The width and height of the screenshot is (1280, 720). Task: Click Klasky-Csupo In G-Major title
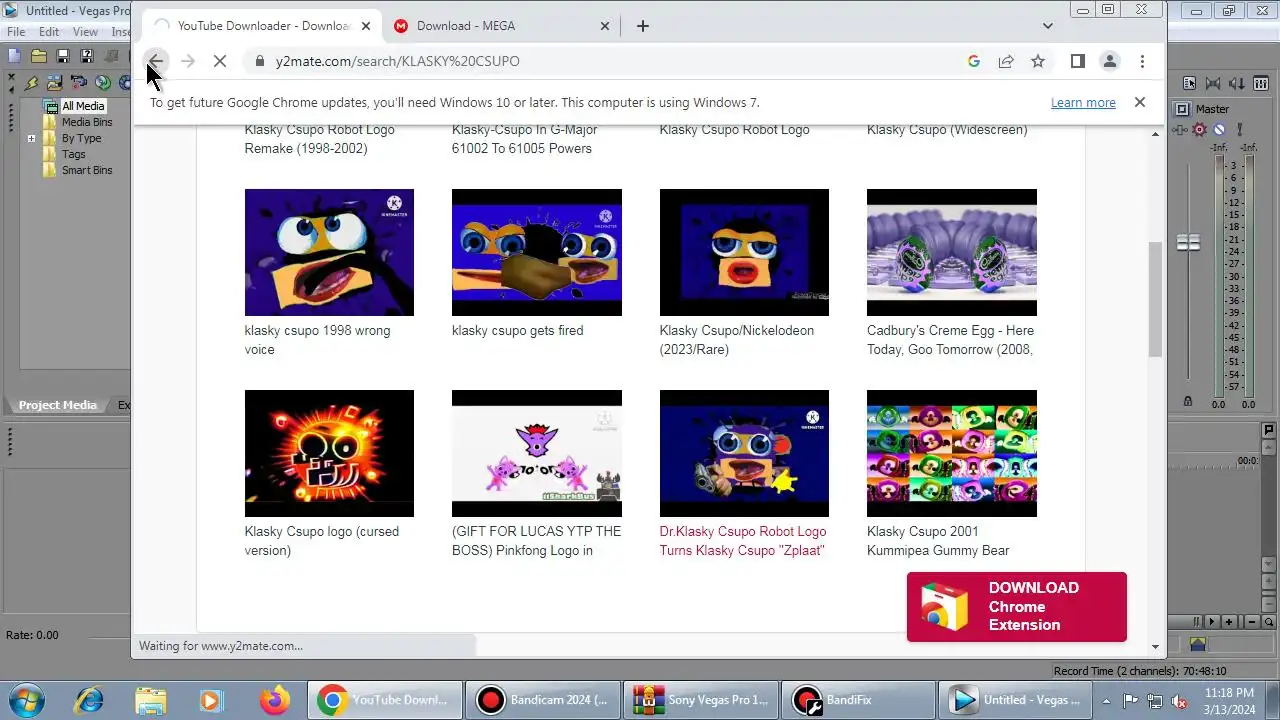(525, 139)
